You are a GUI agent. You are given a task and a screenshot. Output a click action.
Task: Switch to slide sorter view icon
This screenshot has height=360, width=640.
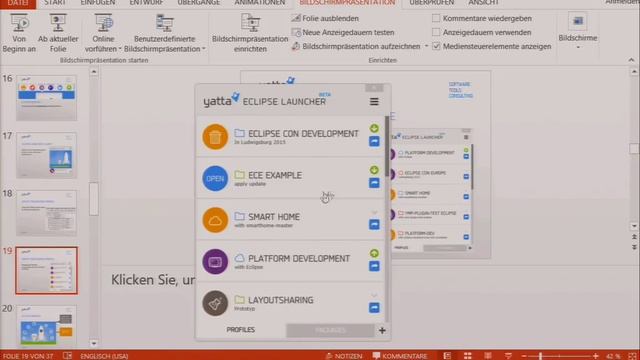point(468,356)
